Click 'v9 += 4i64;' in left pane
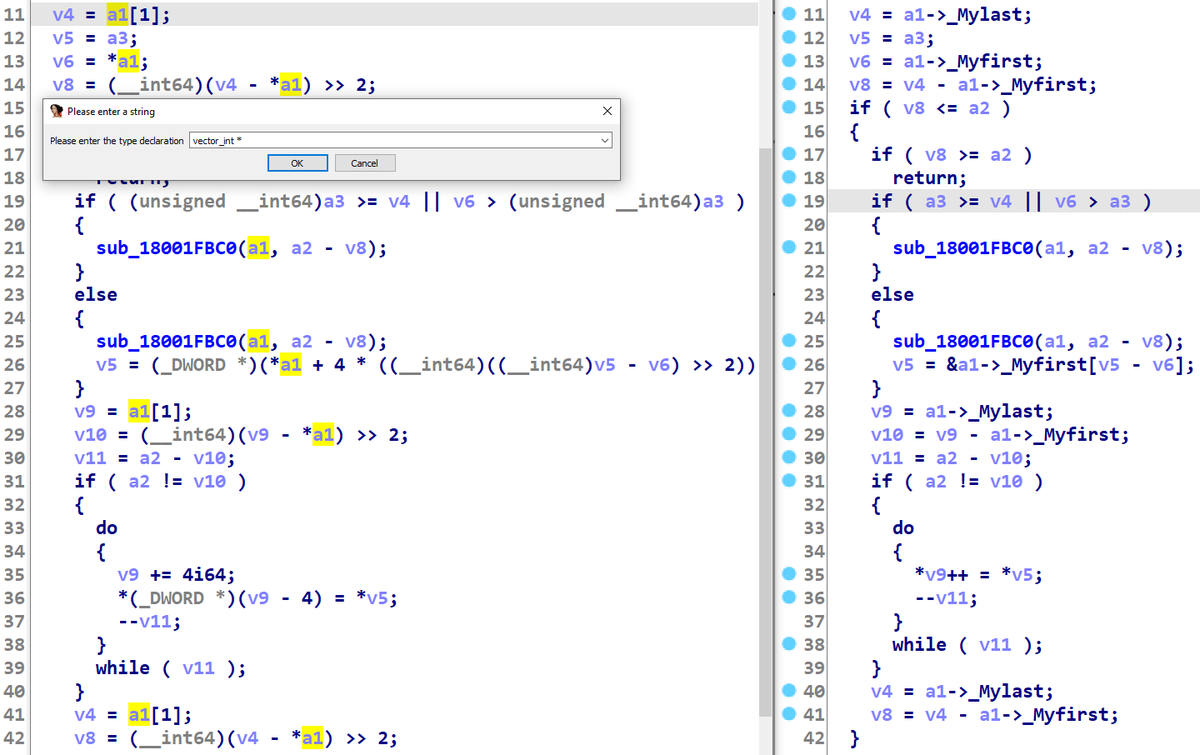 point(177,574)
